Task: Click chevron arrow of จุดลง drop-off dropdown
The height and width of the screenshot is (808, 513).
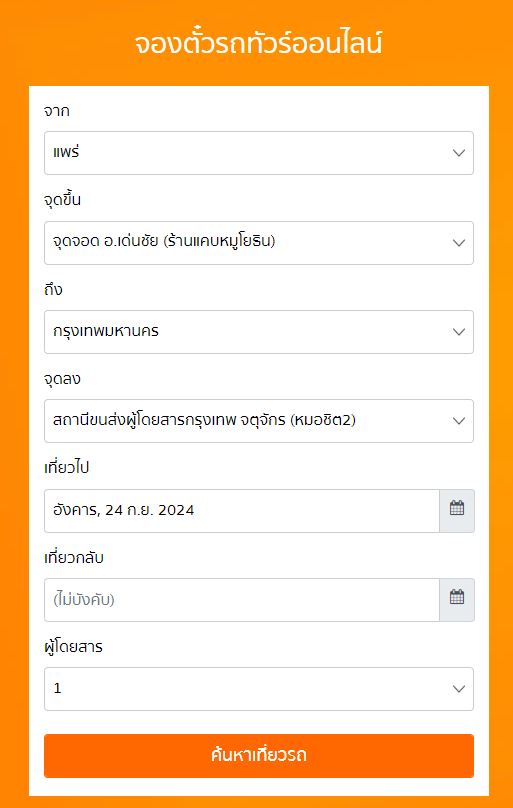Action: point(458,421)
